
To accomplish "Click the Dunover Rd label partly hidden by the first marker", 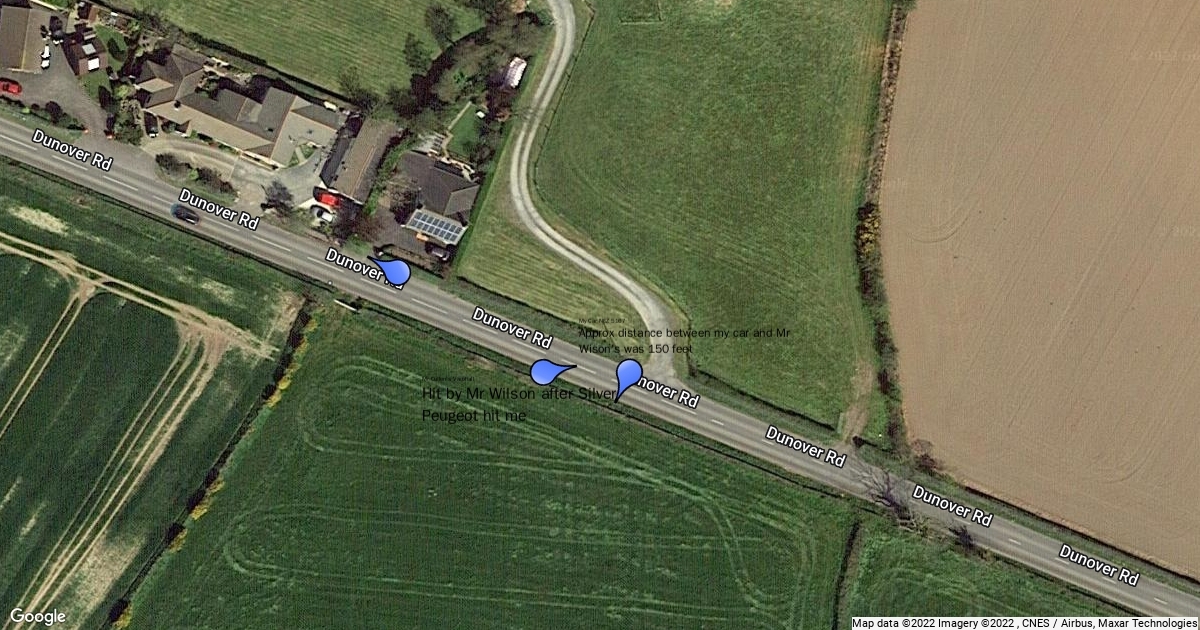I will 366,270.
